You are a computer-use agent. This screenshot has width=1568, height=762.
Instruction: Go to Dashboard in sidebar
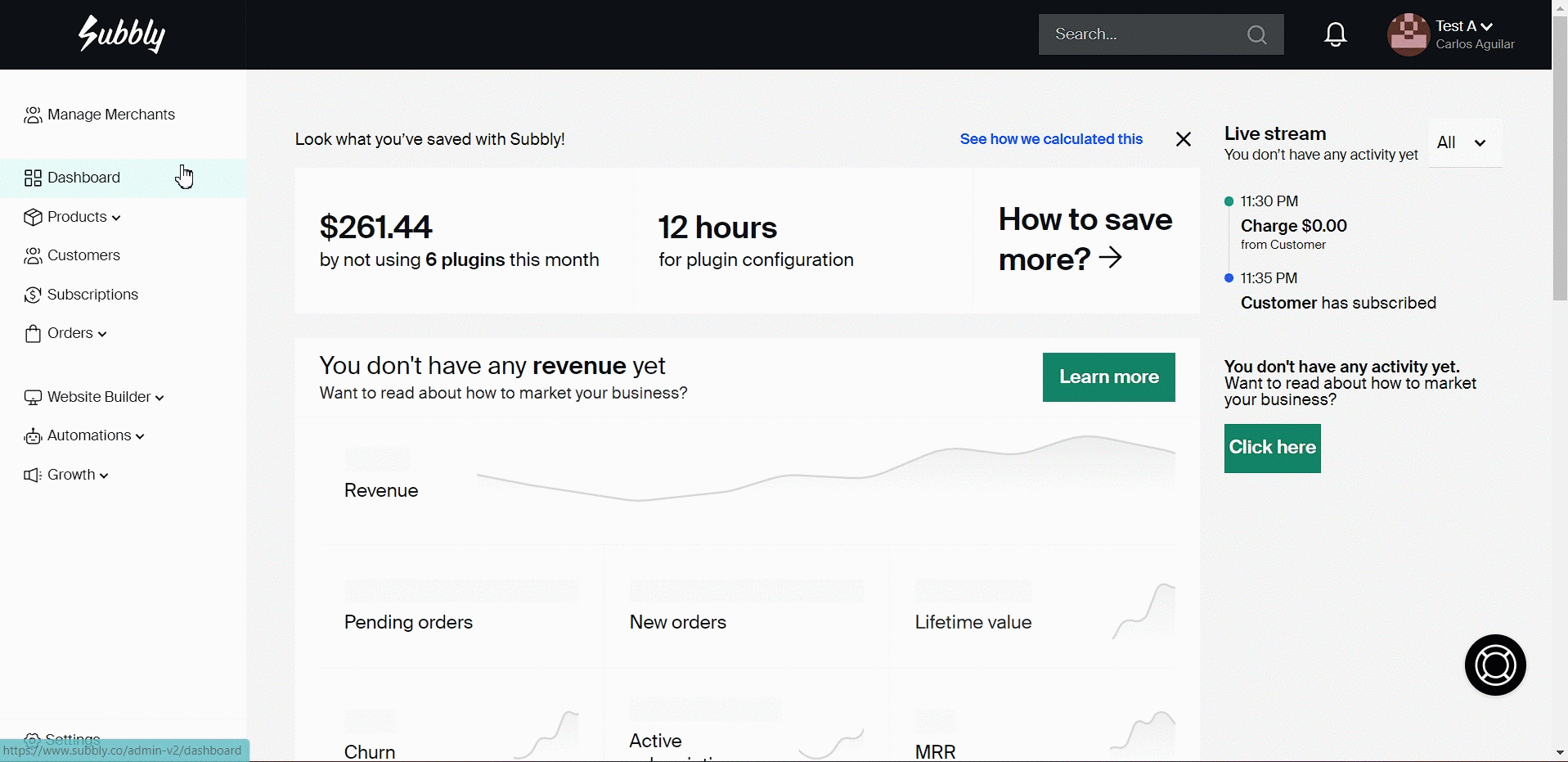click(123, 178)
